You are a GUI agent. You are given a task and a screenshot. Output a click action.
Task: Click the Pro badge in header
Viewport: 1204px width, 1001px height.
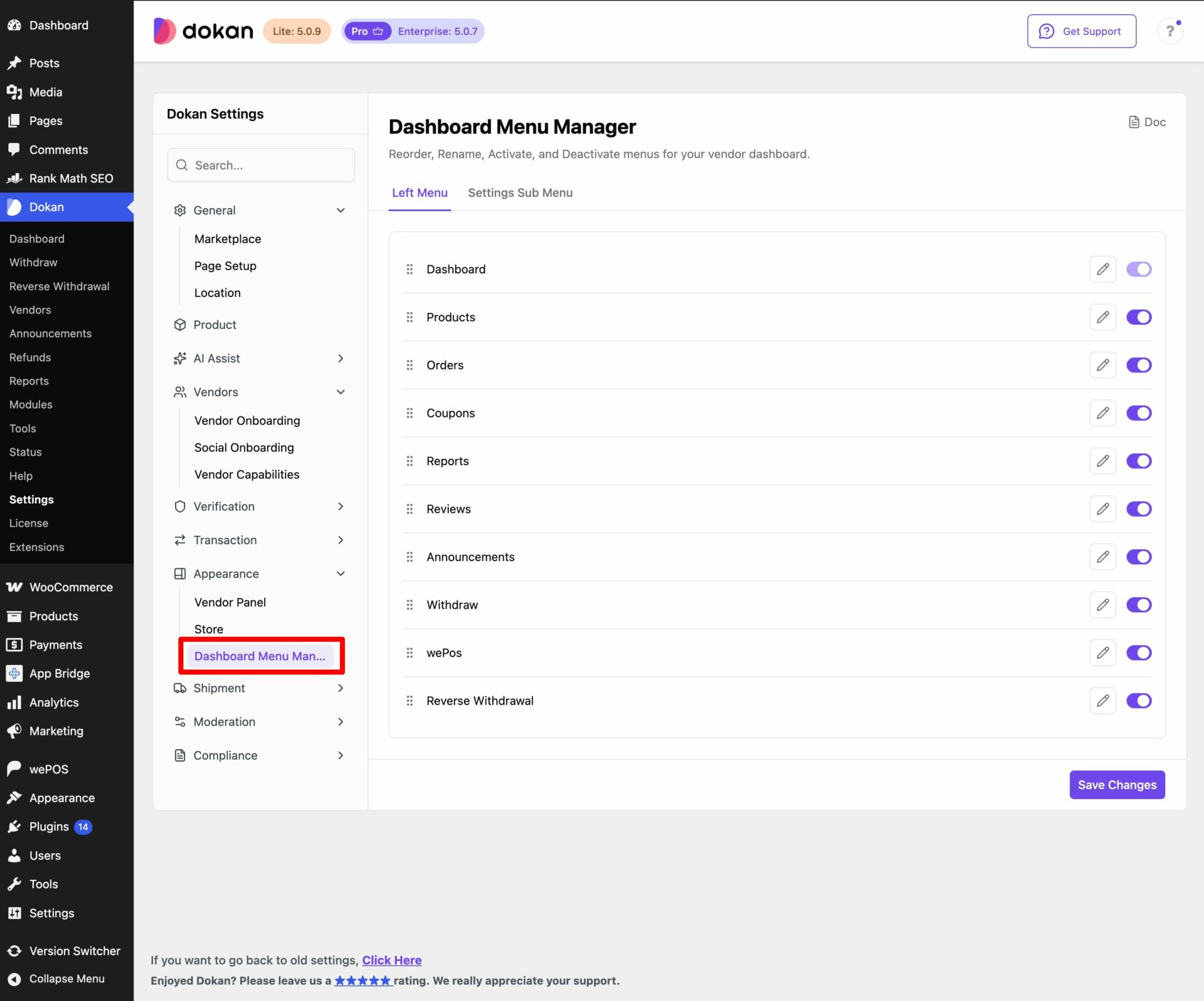coord(367,31)
